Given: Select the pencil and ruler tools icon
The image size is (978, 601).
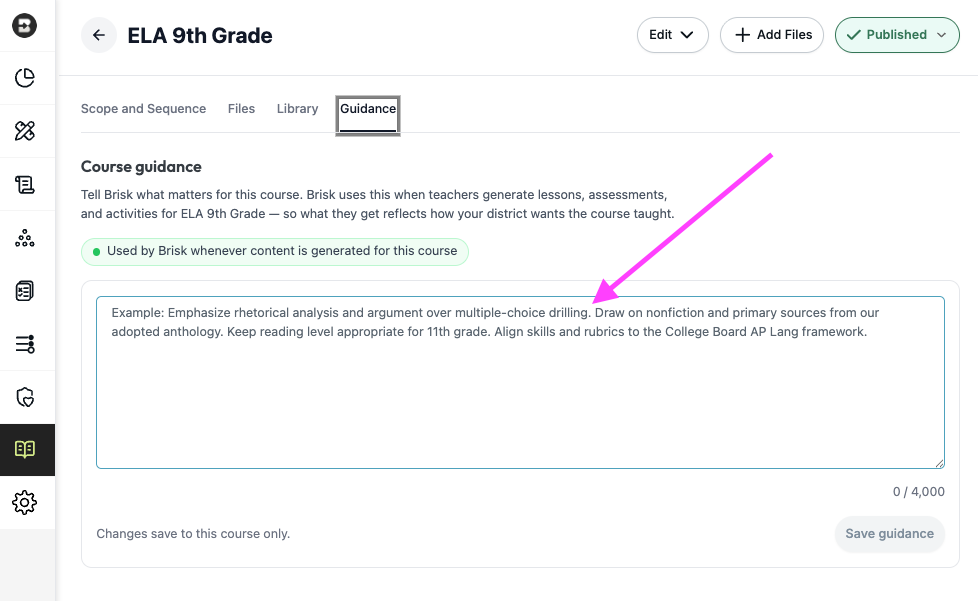Looking at the screenshot, I should pos(24,131).
